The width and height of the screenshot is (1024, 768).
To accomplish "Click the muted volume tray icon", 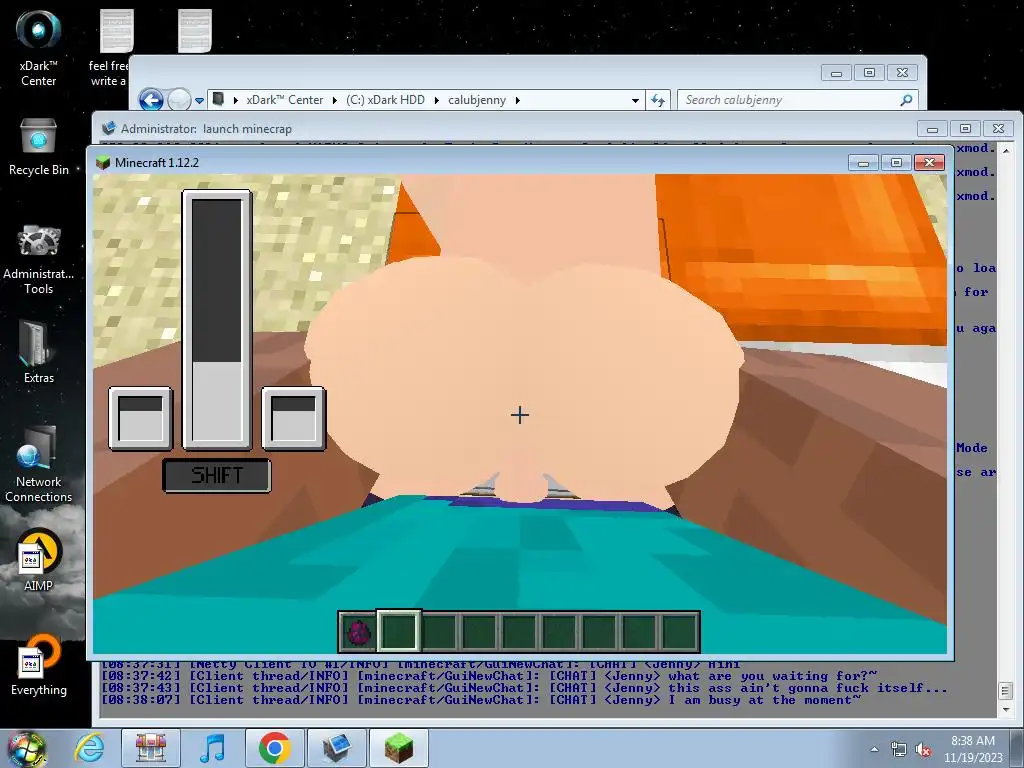I will tap(923, 749).
